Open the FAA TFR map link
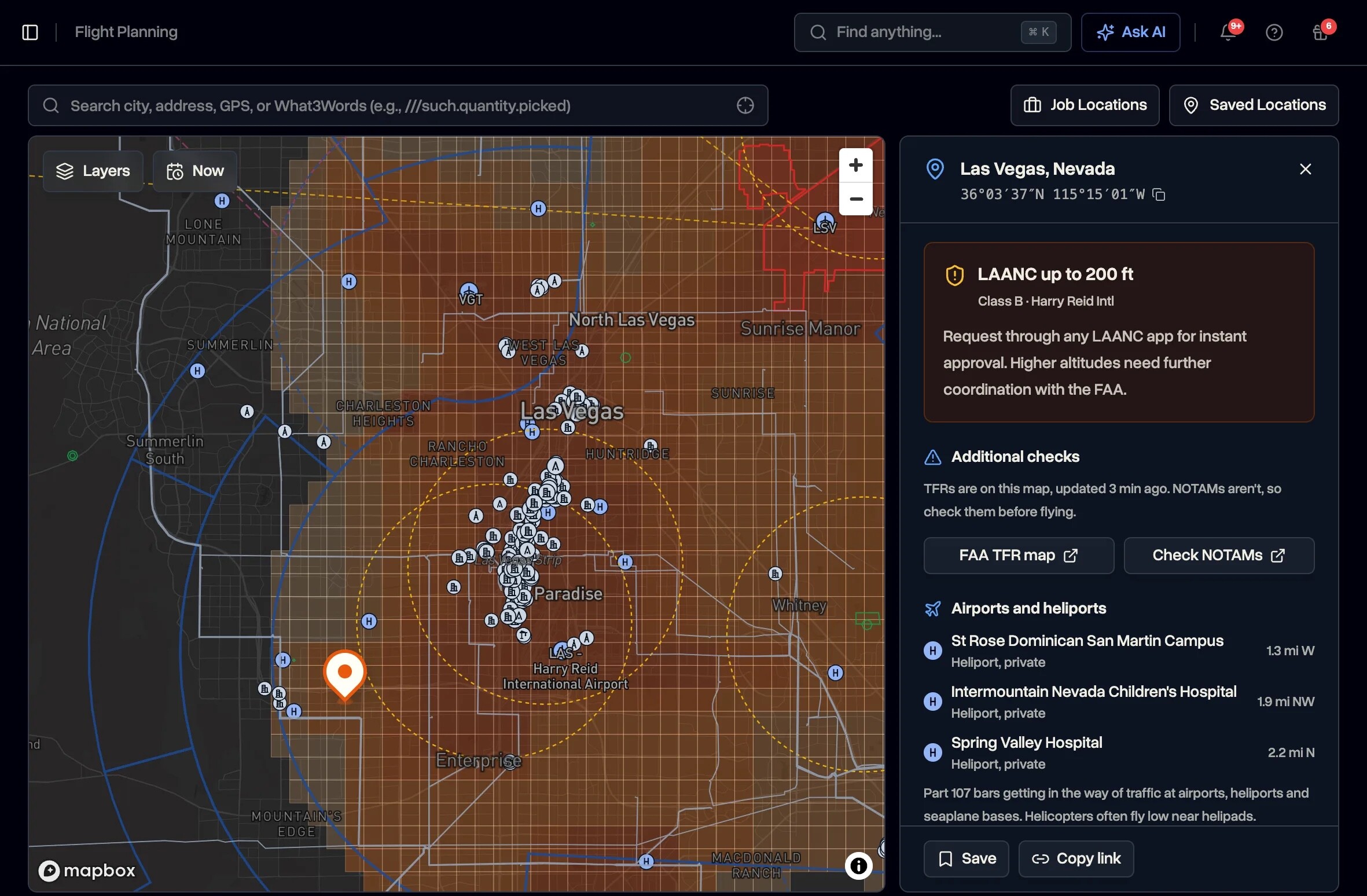This screenshot has width=1367, height=896. pyautogui.click(x=1019, y=556)
